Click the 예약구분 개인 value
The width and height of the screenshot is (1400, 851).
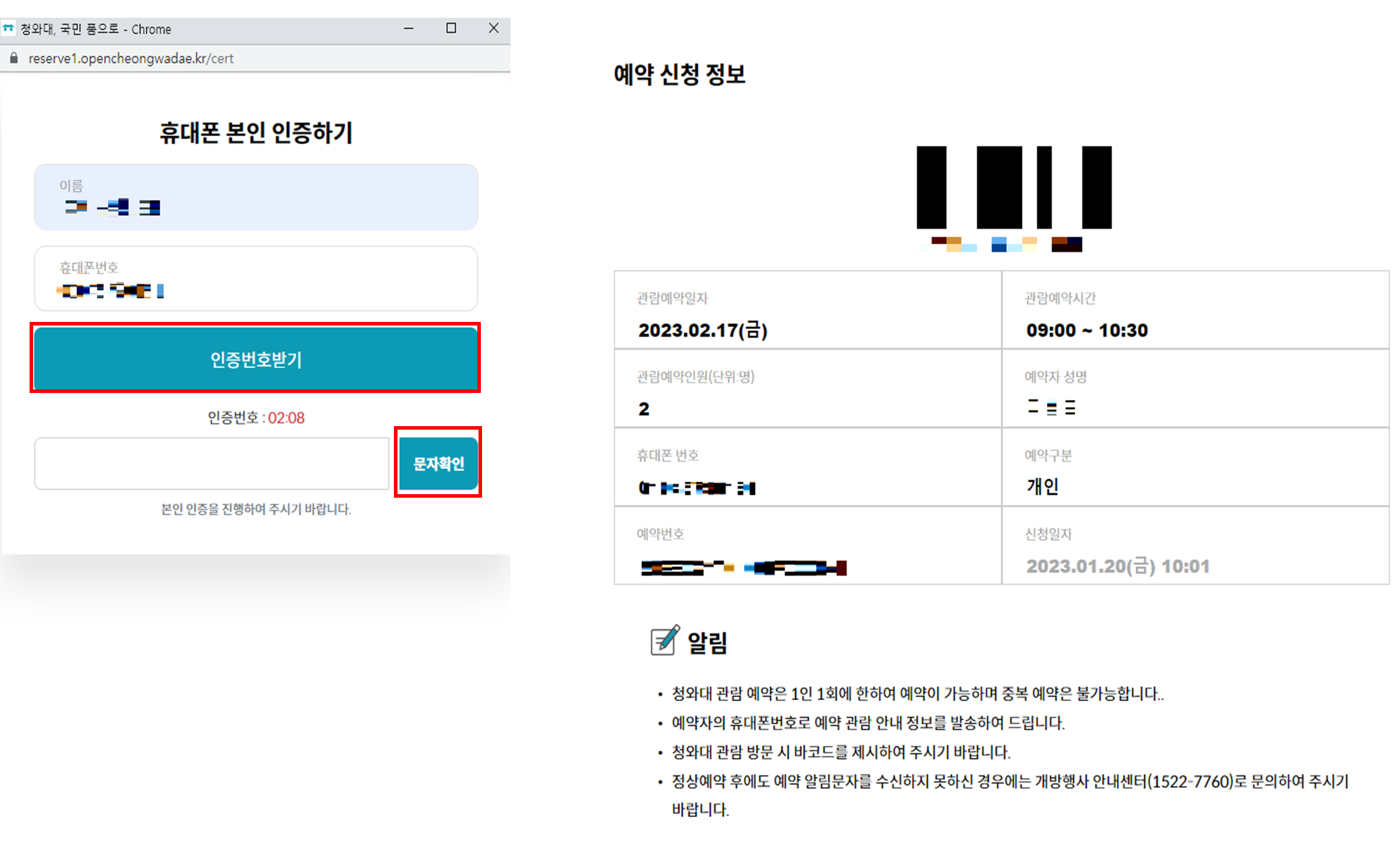(x=1043, y=486)
